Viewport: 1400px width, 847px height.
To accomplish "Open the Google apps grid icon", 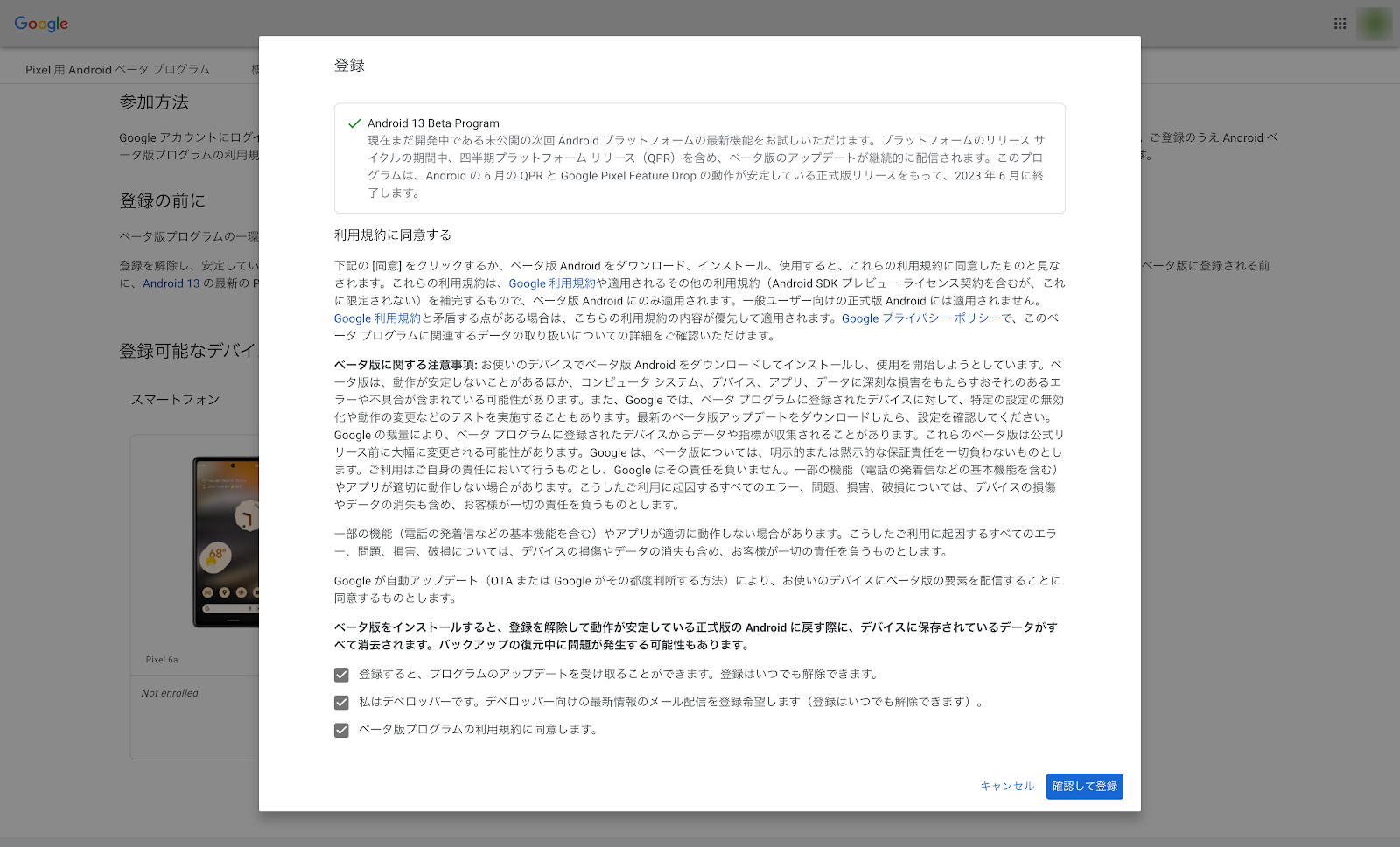I will [x=1340, y=24].
